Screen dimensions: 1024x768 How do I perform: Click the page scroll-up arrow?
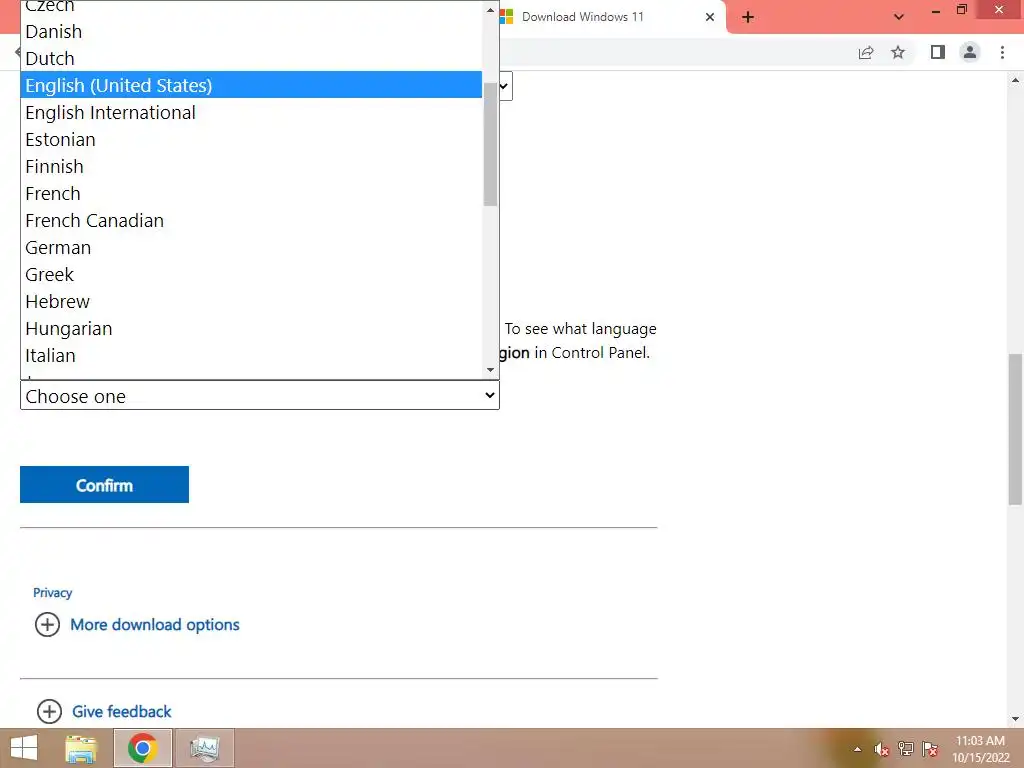click(x=1015, y=80)
